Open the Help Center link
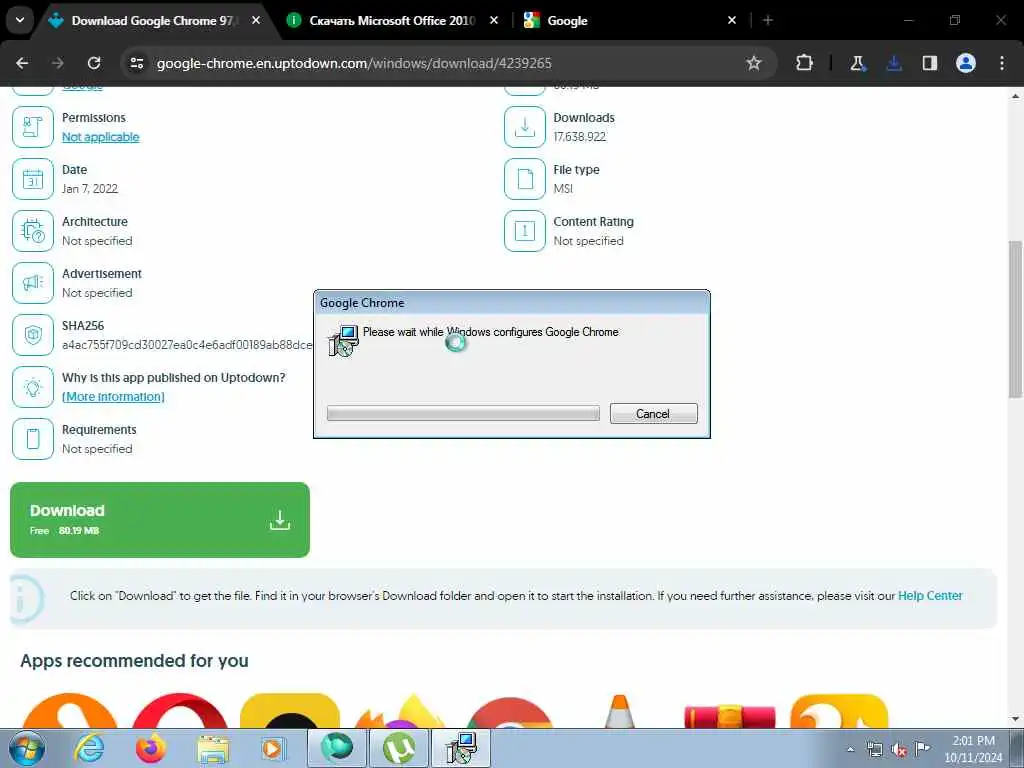 pyautogui.click(x=930, y=596)
